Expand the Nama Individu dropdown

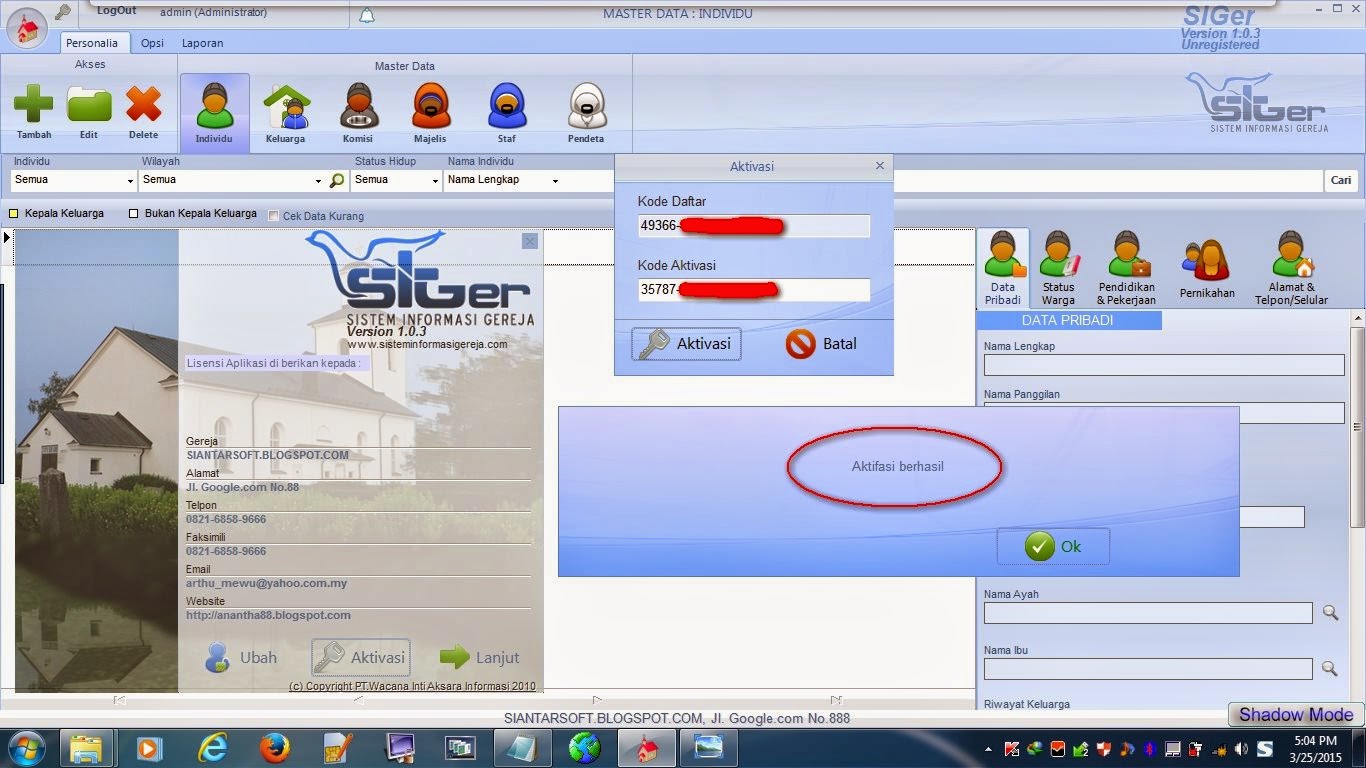click(x=555, y=181)
